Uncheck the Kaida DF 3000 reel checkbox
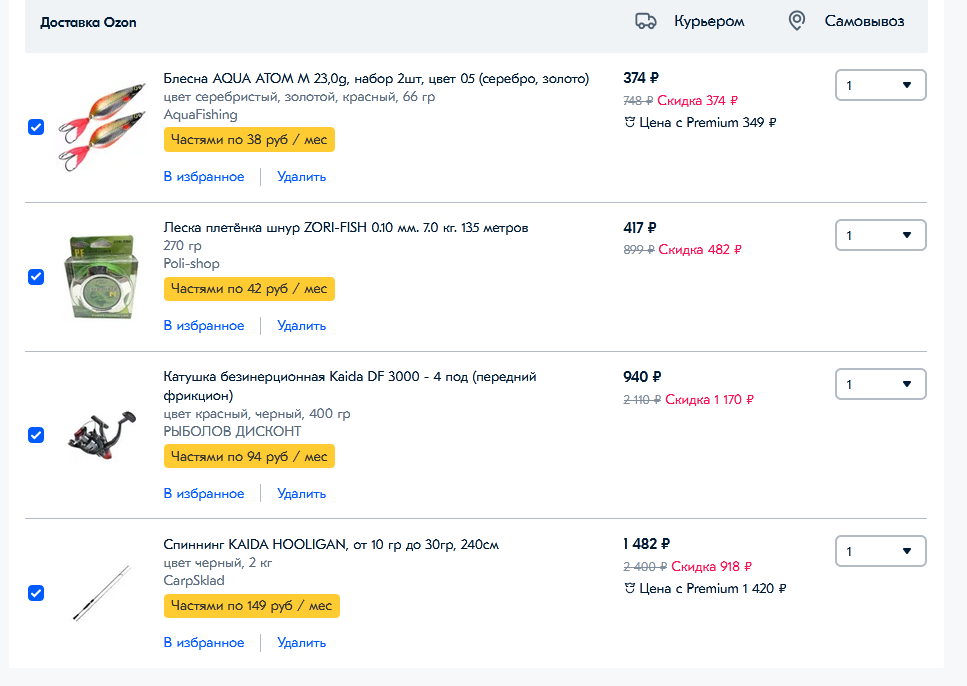The width and height of the screenshot is (967, 686). click(x=36, y=435)
